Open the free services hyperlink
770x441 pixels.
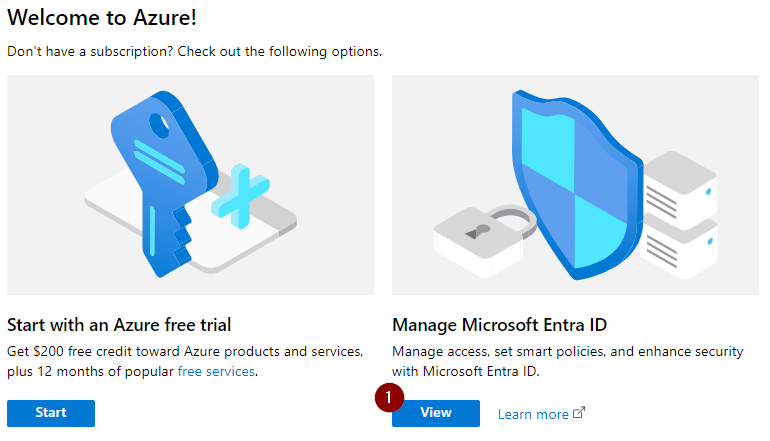click(216, 371)
